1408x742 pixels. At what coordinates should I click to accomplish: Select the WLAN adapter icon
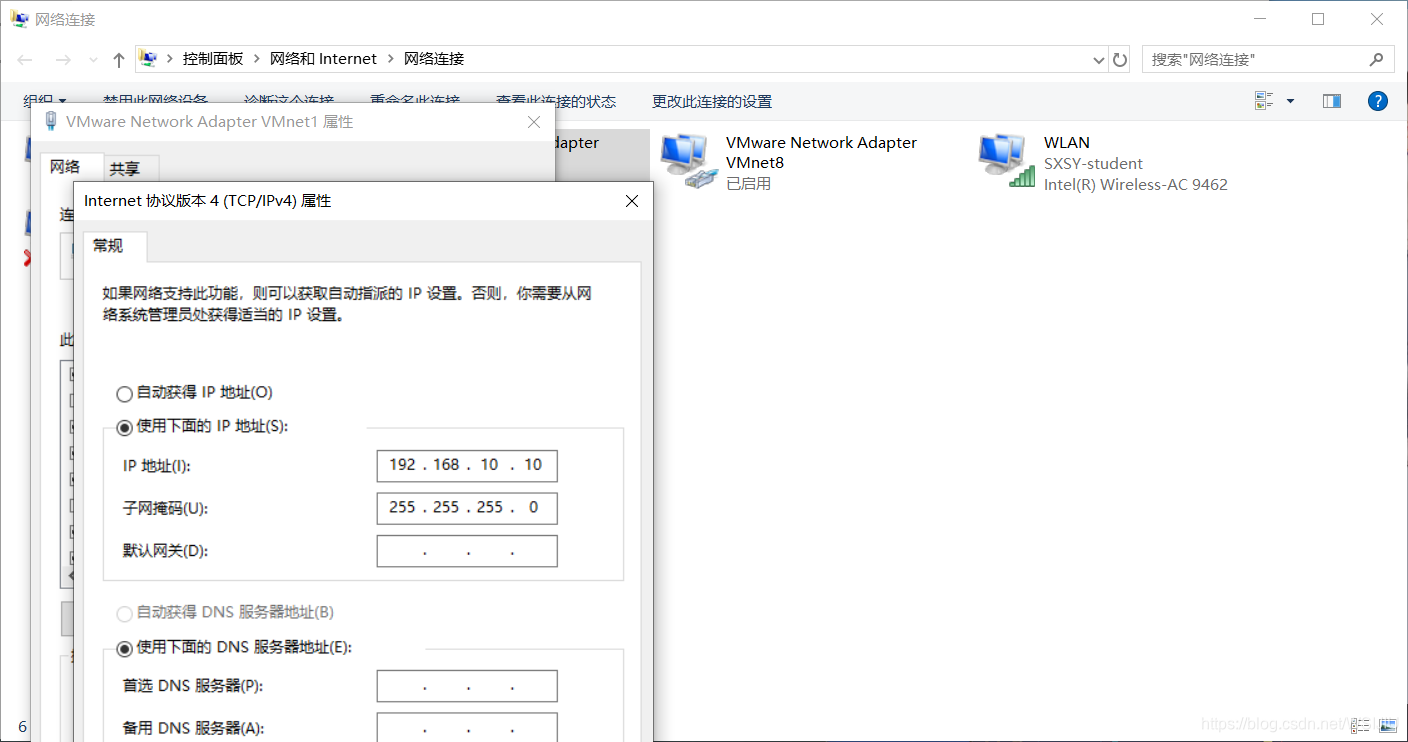(x=1007, y=161)
